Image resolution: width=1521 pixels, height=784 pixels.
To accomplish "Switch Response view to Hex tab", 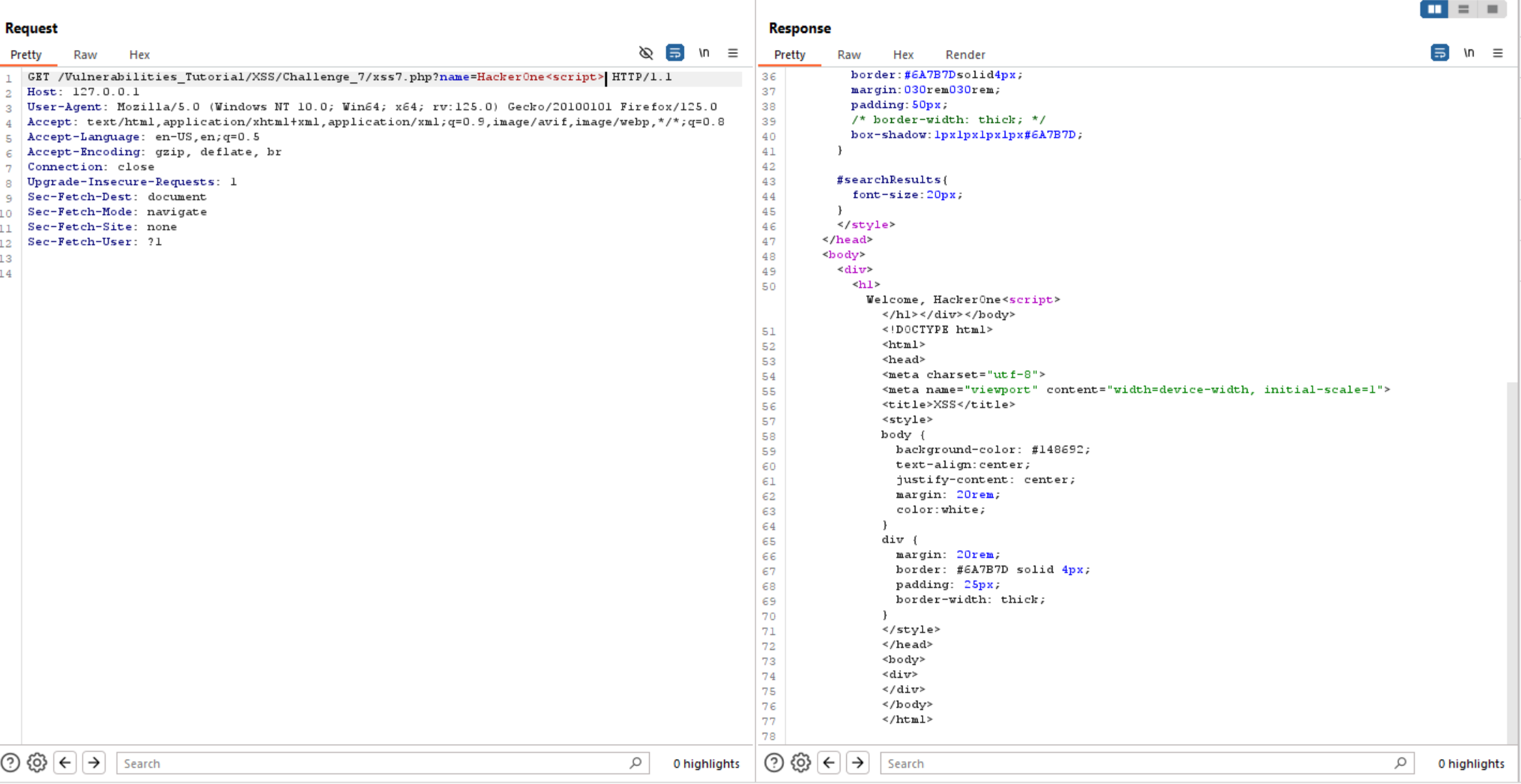I will pos(903,54).
